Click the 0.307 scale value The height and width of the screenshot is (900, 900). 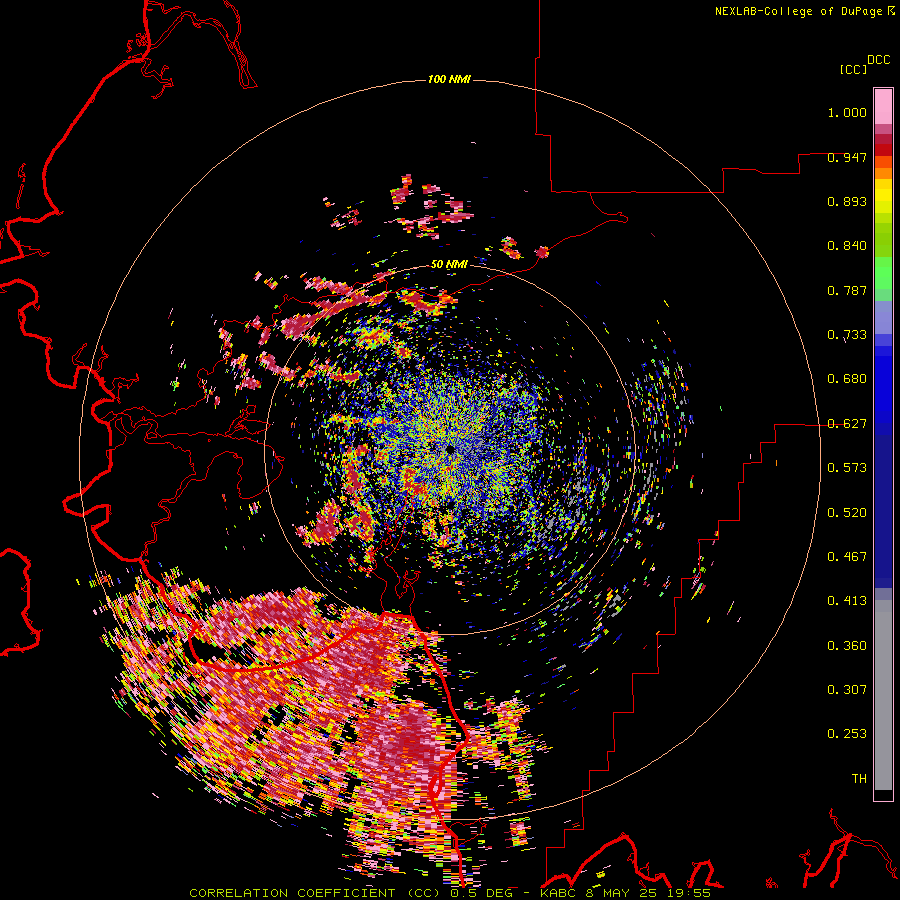tap(847, 690)
